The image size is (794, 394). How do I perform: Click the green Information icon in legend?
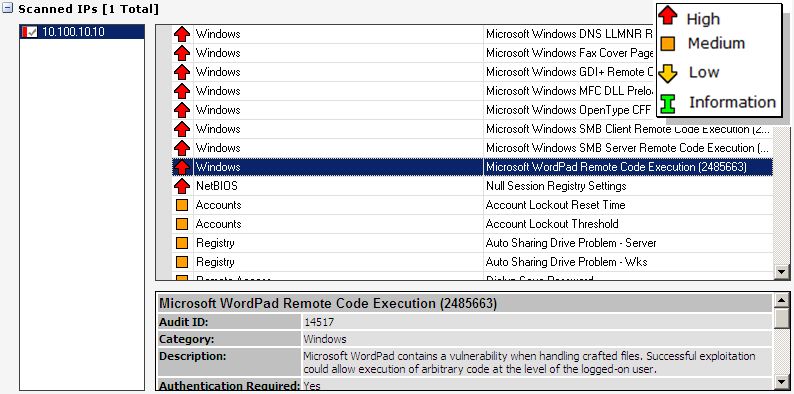668,103
